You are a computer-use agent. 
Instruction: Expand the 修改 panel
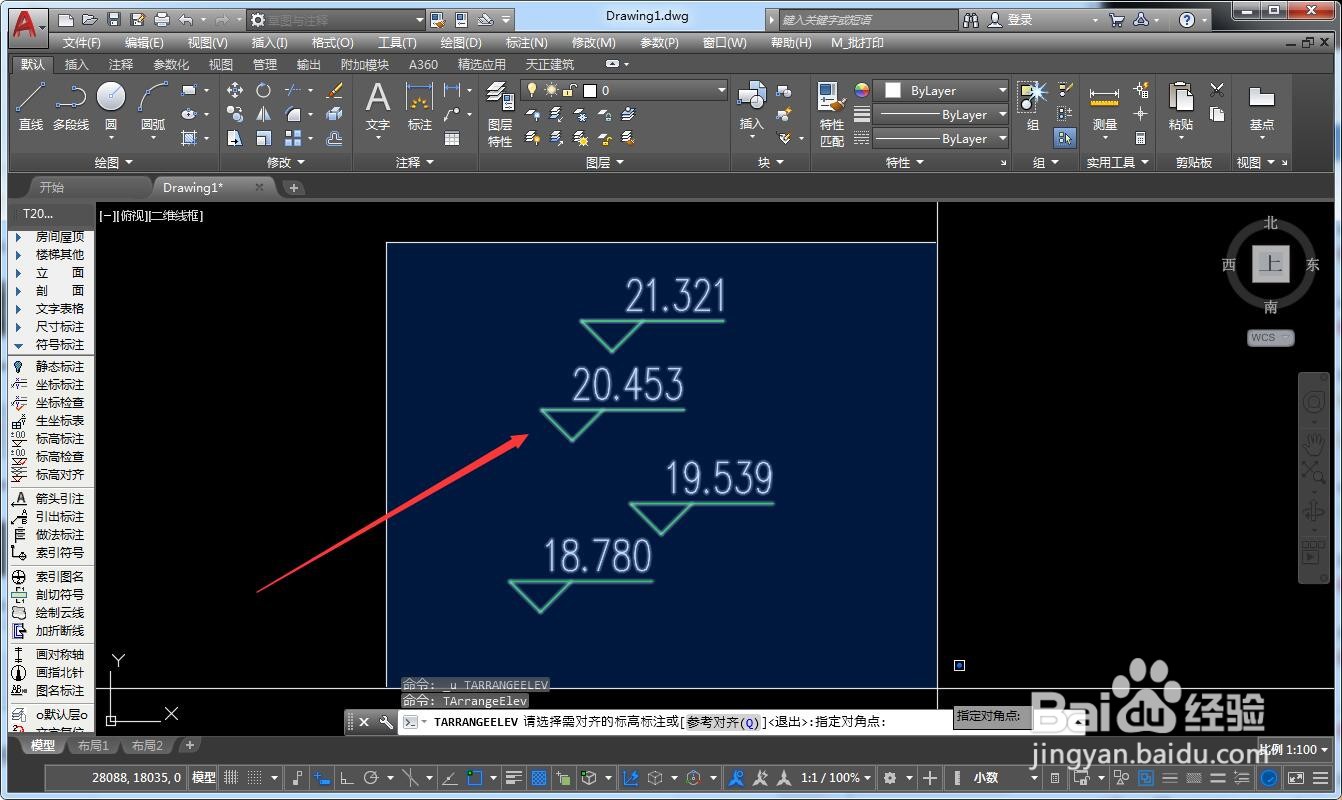pos(286,162)
